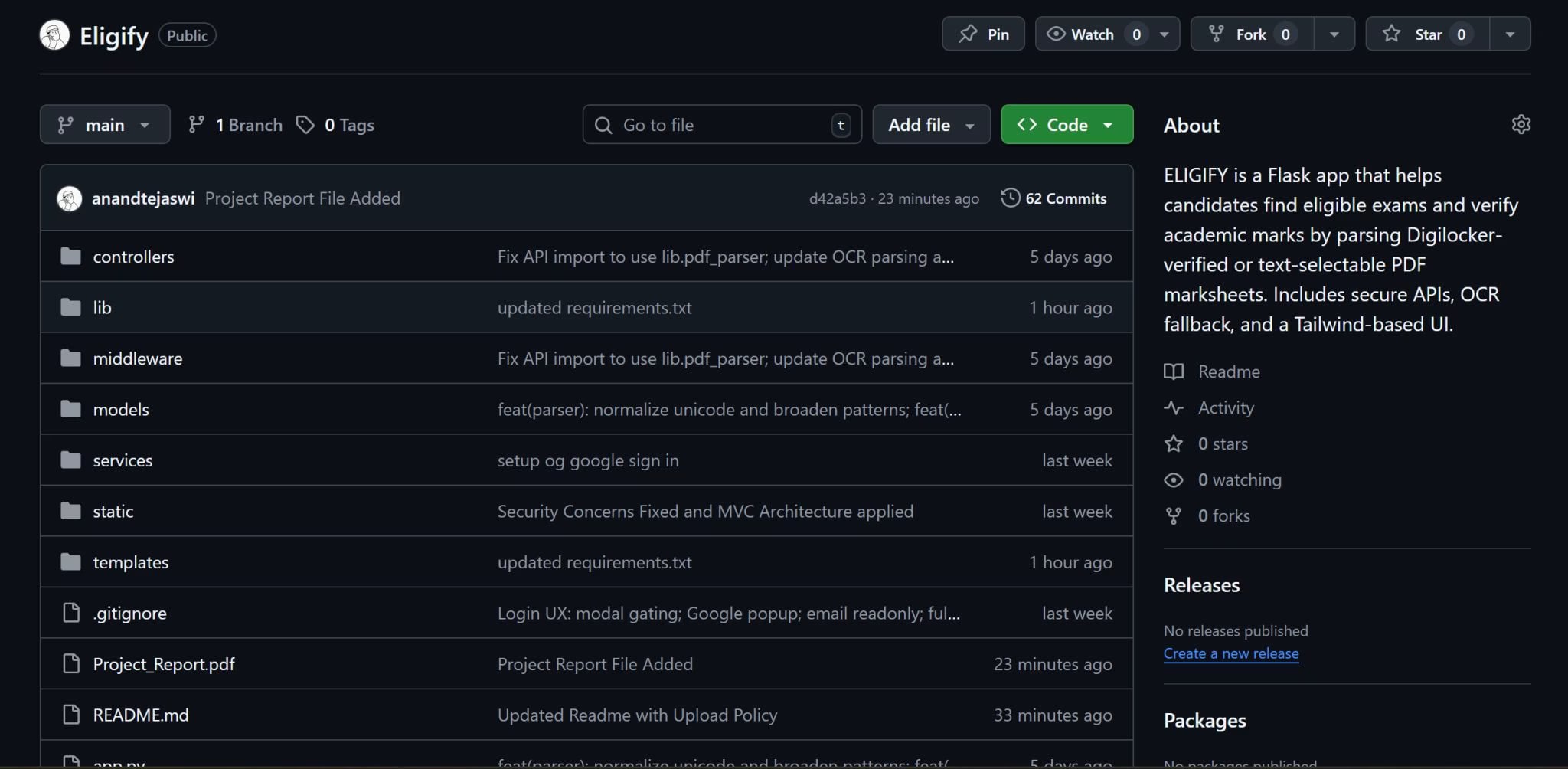
Task: Click the controllers folder icon
Action: [70, 257]
